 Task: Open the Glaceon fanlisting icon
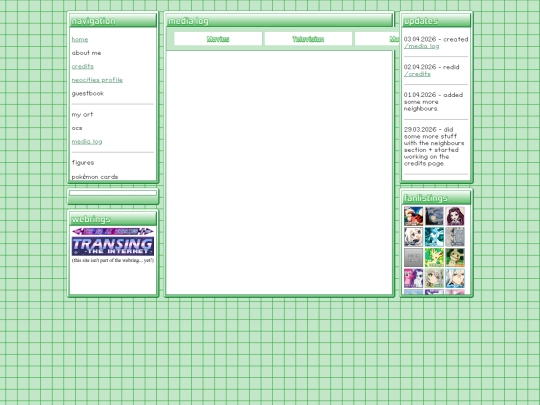coord(434,237)
